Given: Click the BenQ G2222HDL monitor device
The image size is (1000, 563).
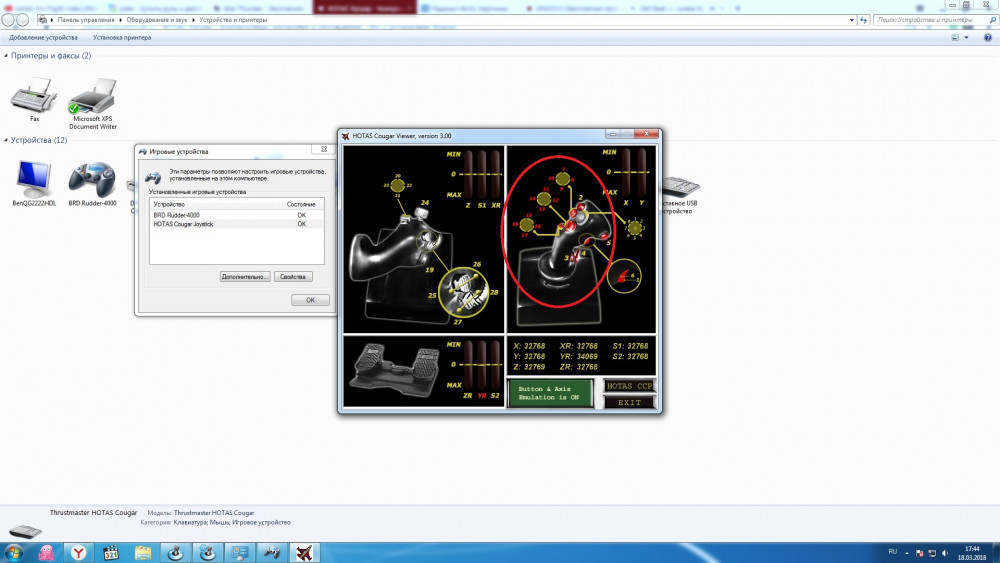Looking at the screenshot, I should pyautogui.click(x=33, y=180).
